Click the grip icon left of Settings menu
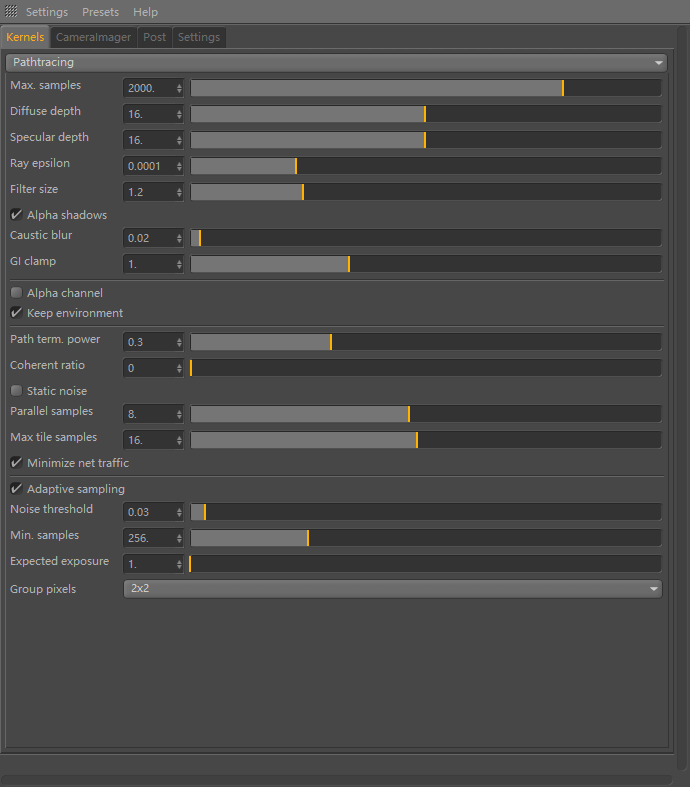The height and width of the screenshot is (787, 690). coord(11,11)
